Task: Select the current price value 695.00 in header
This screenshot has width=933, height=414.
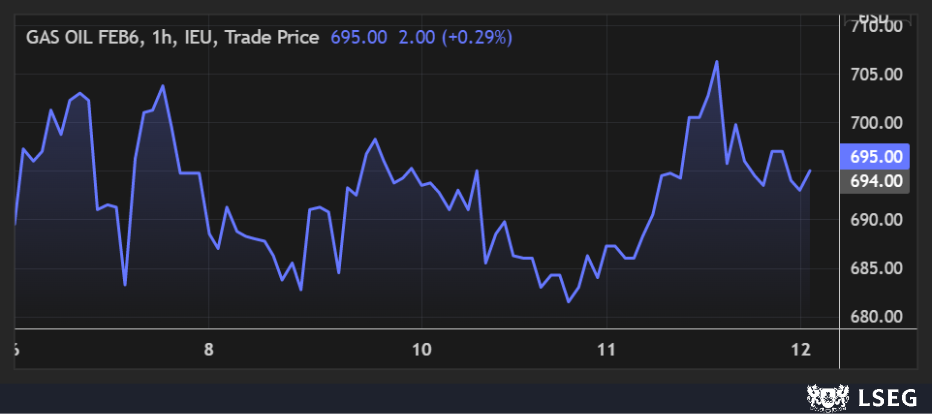Action: (x=359, y=37)
